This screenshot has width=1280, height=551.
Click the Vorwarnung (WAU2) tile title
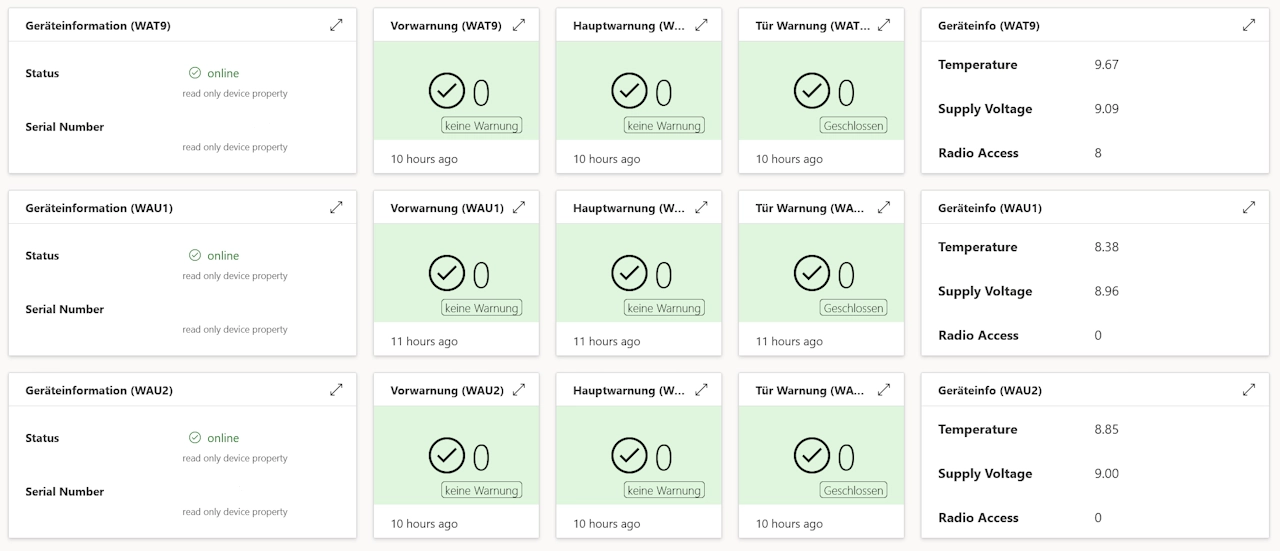pyautogui.click(x=447, y=391)
